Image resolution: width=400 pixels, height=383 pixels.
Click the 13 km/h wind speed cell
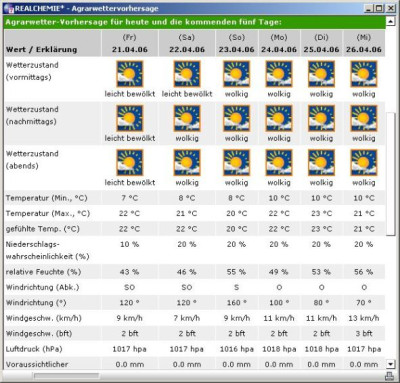[x=364, y=318]
